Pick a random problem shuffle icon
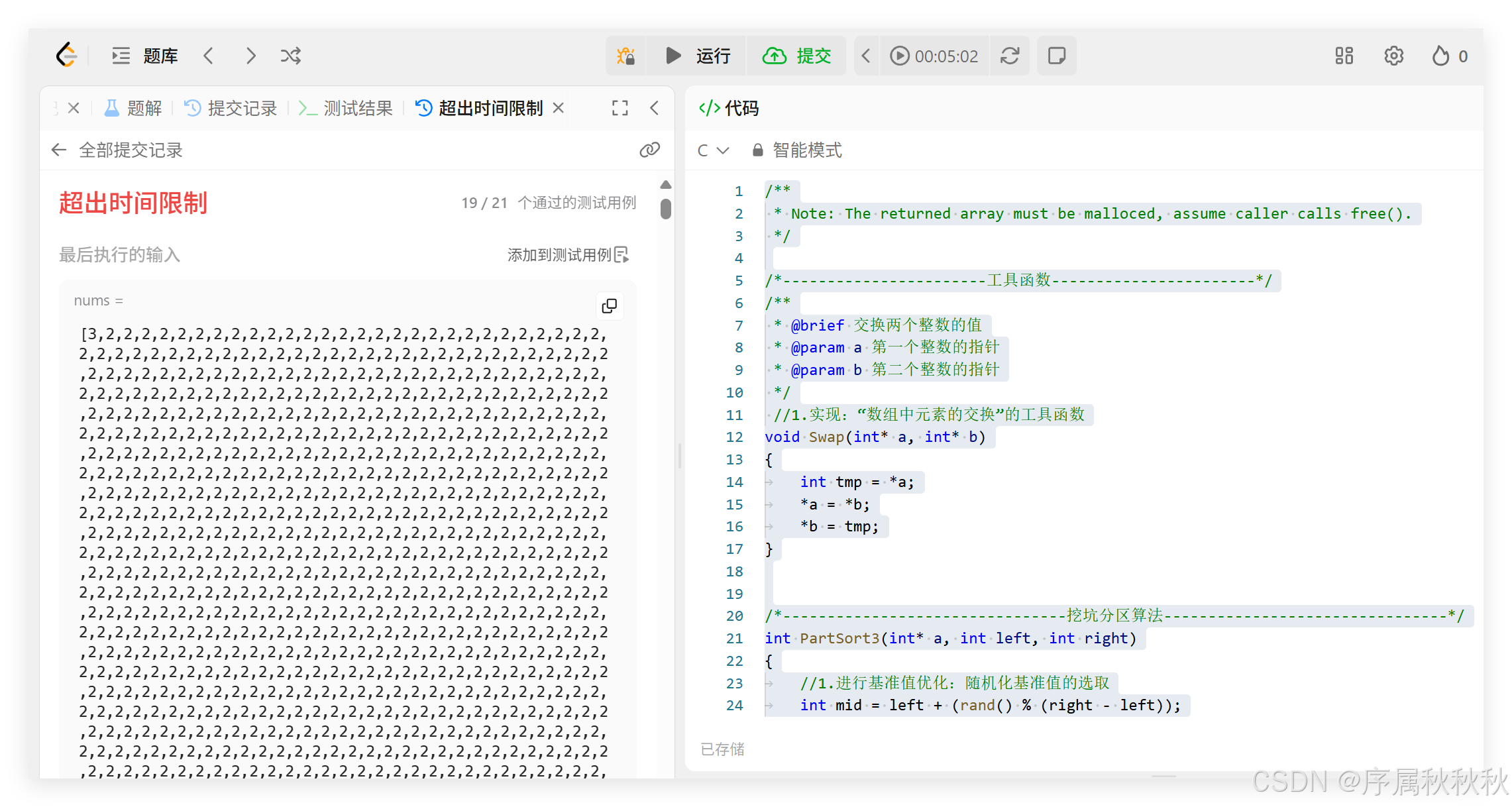Viewport: 1512px width, 807px height. 291,56
